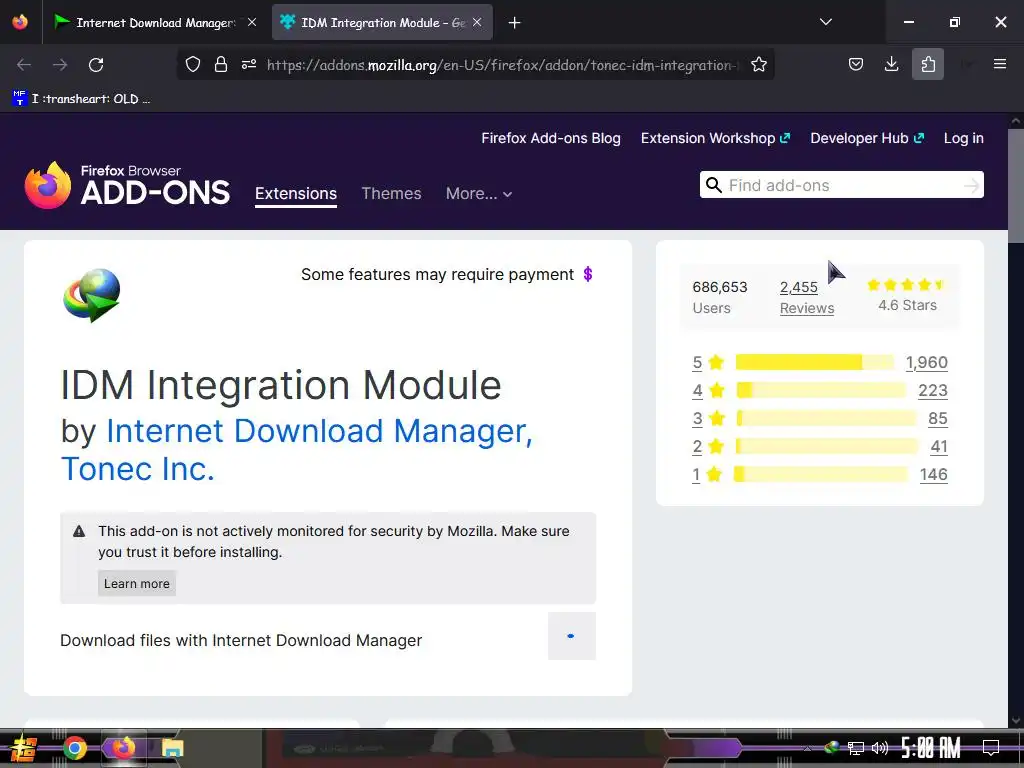Click the loading install button
The image size is (1024, 768).
pyautogui.click(x=571, y=636)
